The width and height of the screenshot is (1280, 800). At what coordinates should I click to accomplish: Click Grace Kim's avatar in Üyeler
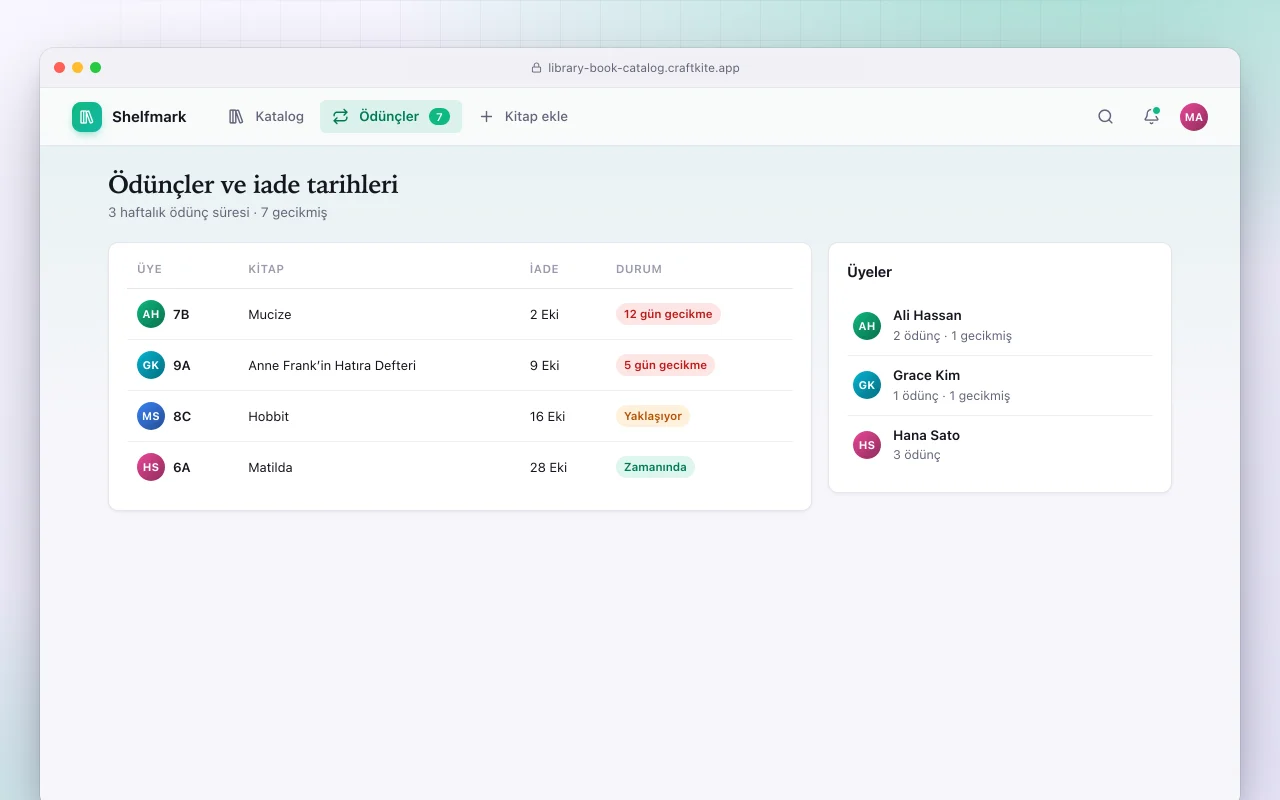(867, 385)
